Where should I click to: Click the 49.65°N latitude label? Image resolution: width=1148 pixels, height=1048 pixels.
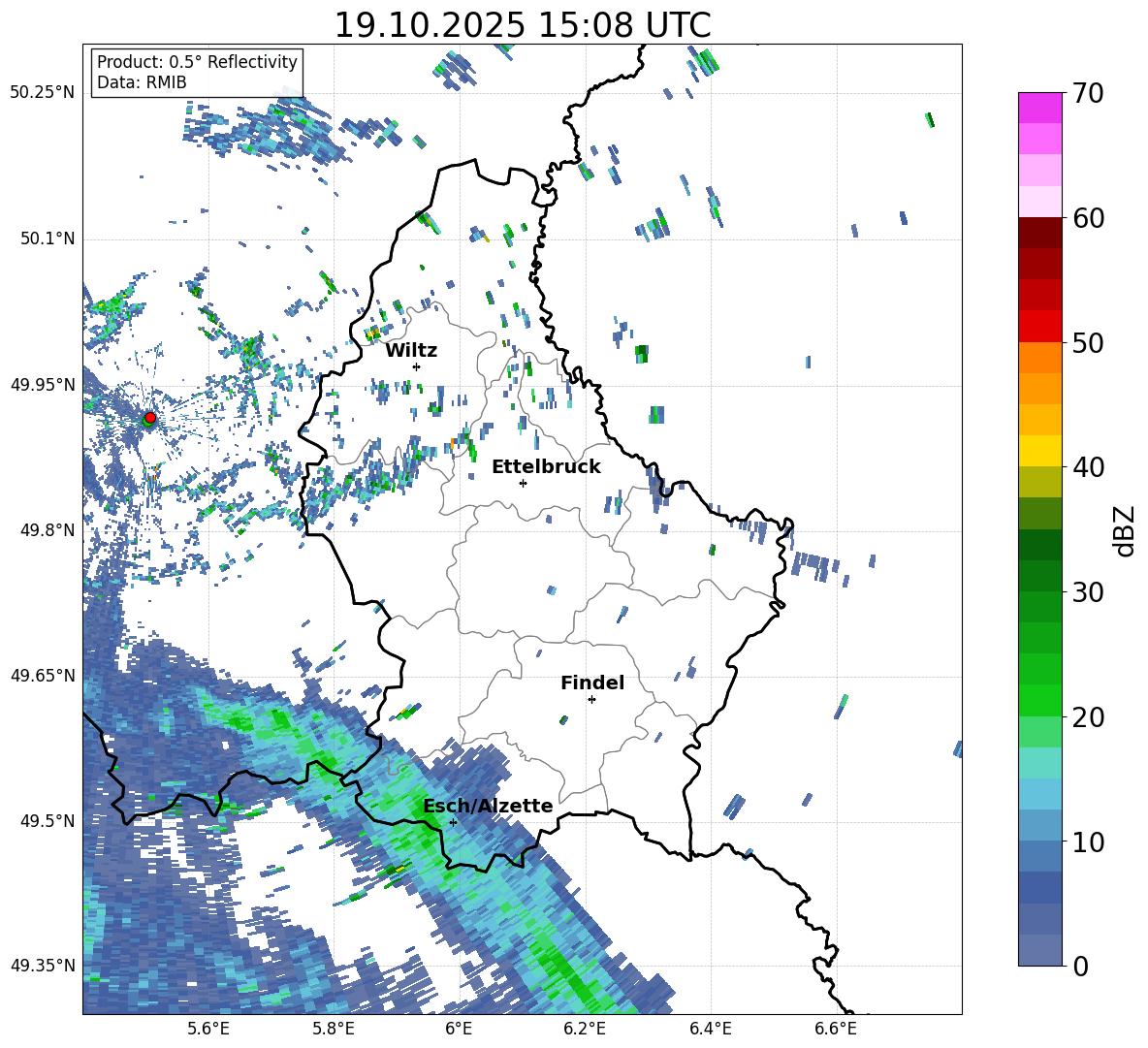point(43,675)
